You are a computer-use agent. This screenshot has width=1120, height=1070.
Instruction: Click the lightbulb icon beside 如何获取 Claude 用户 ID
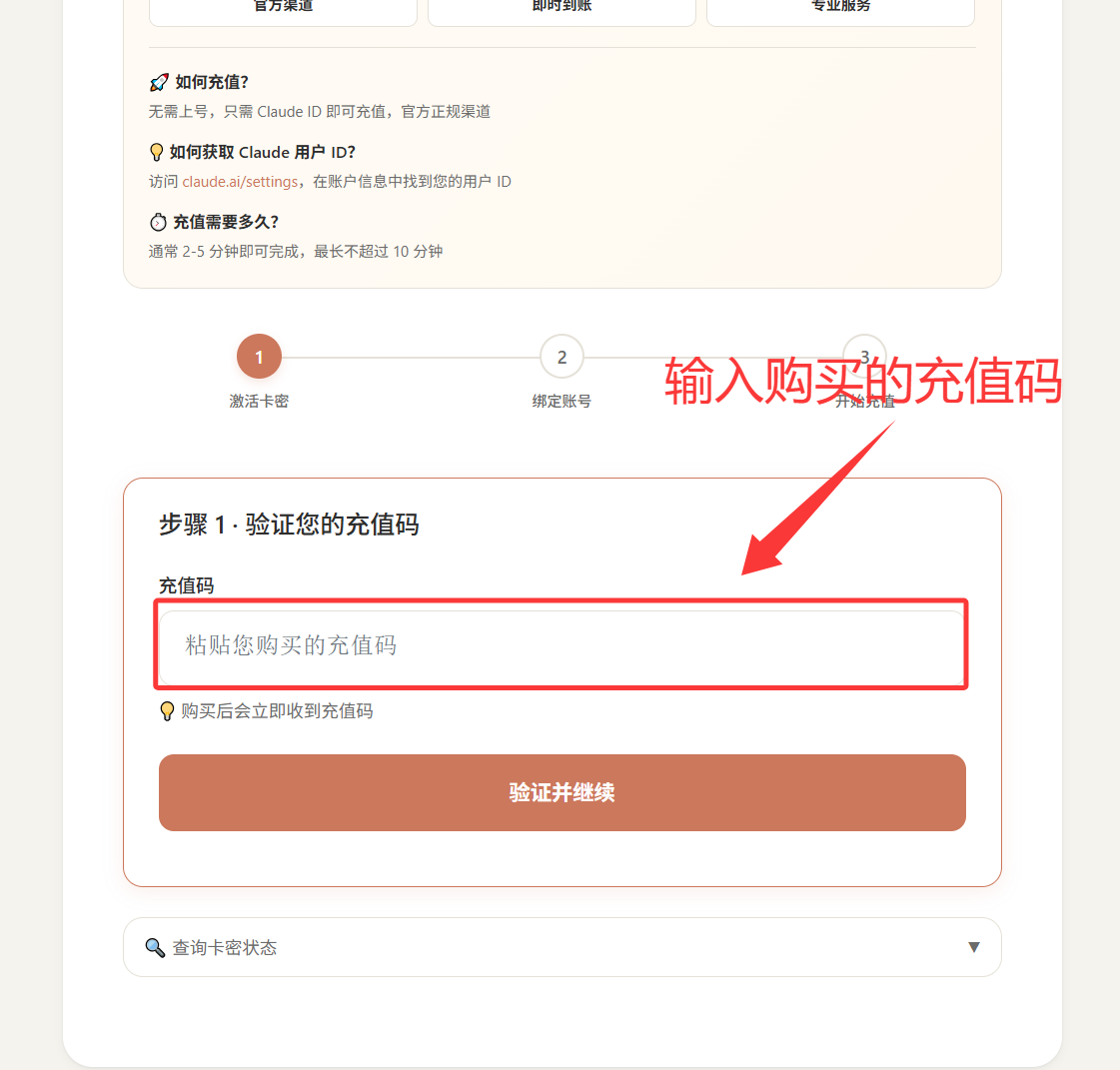(x=157, y=152)
